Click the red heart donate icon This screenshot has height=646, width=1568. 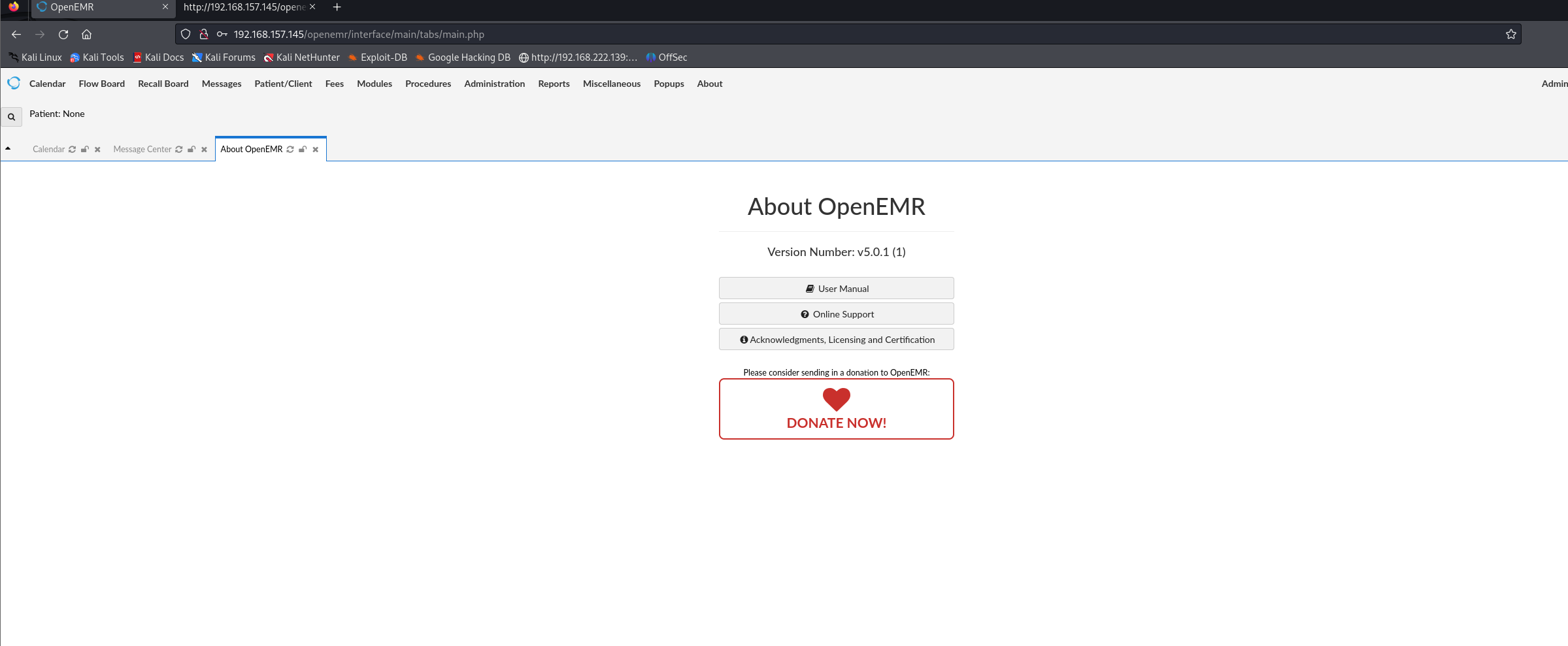pyautogui.click(x=836, y=399)
